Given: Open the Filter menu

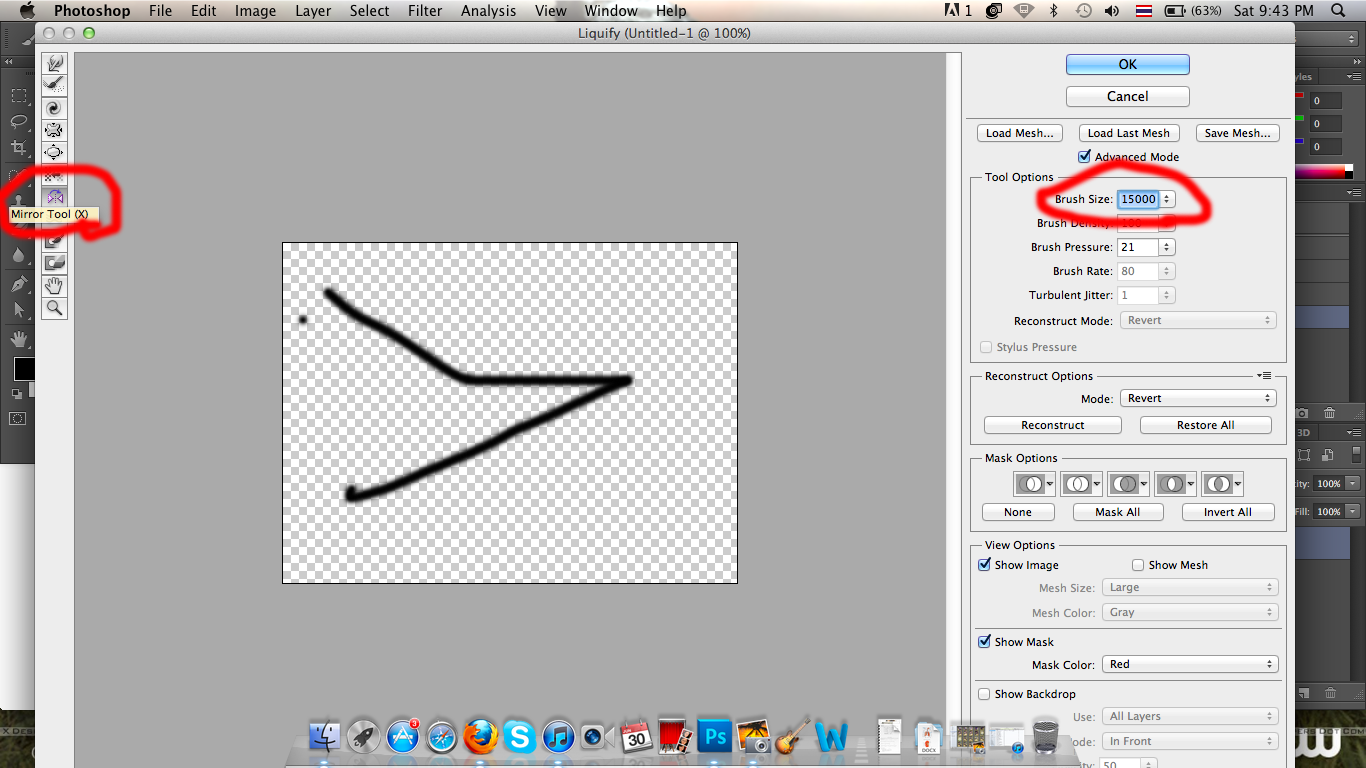Looking at the screenshot, I should pos(425,11).
